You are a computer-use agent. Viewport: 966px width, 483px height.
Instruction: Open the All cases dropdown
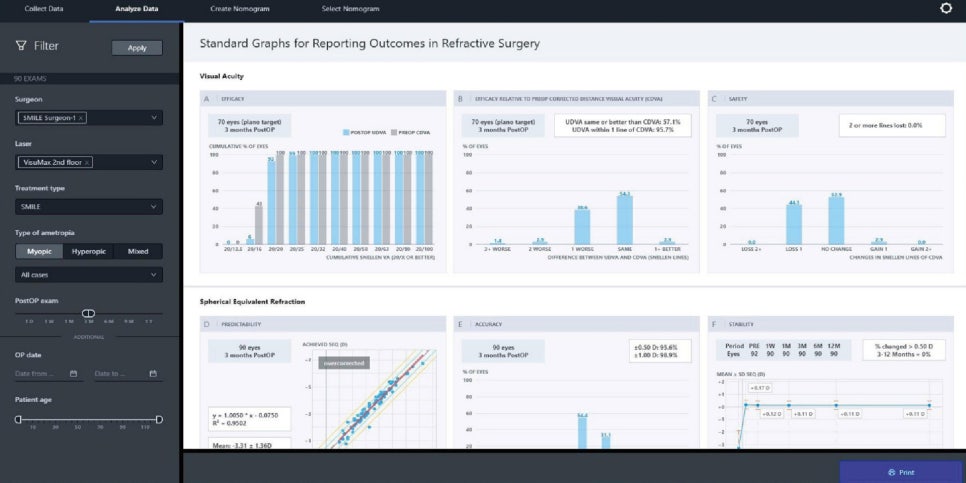coord(89,275)
